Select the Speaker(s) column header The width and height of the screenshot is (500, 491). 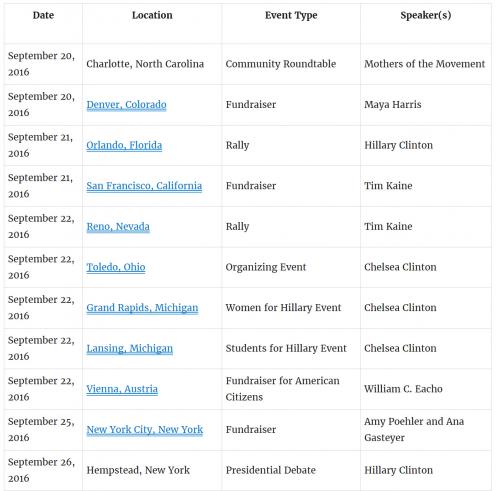(426, 15)
